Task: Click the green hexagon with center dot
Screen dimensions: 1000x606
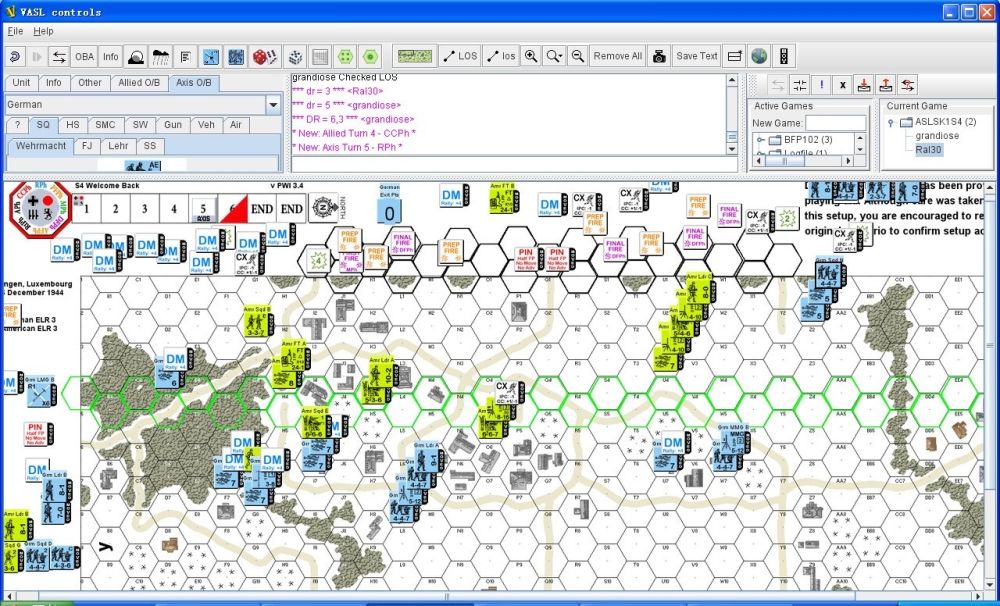Action: [370, 56]
